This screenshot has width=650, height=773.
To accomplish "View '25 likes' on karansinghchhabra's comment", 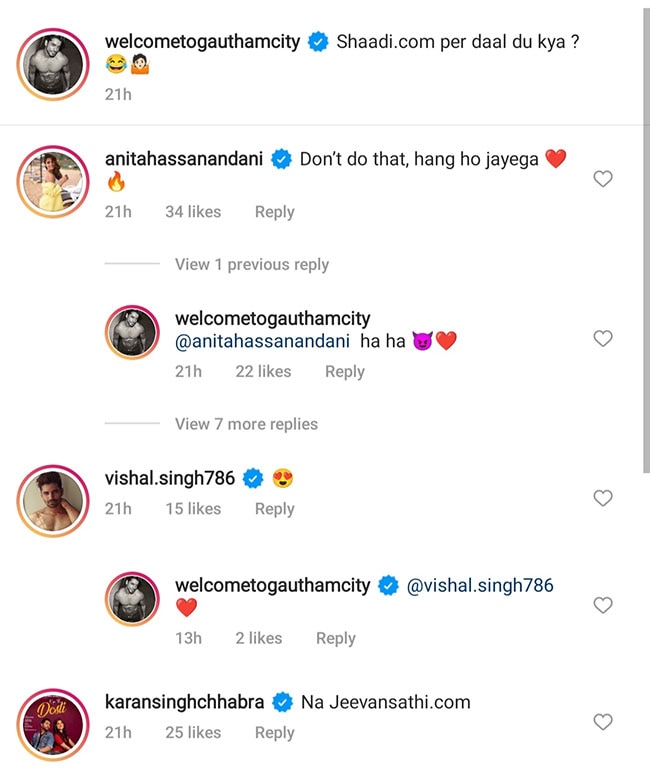I will tap(193, 733).
